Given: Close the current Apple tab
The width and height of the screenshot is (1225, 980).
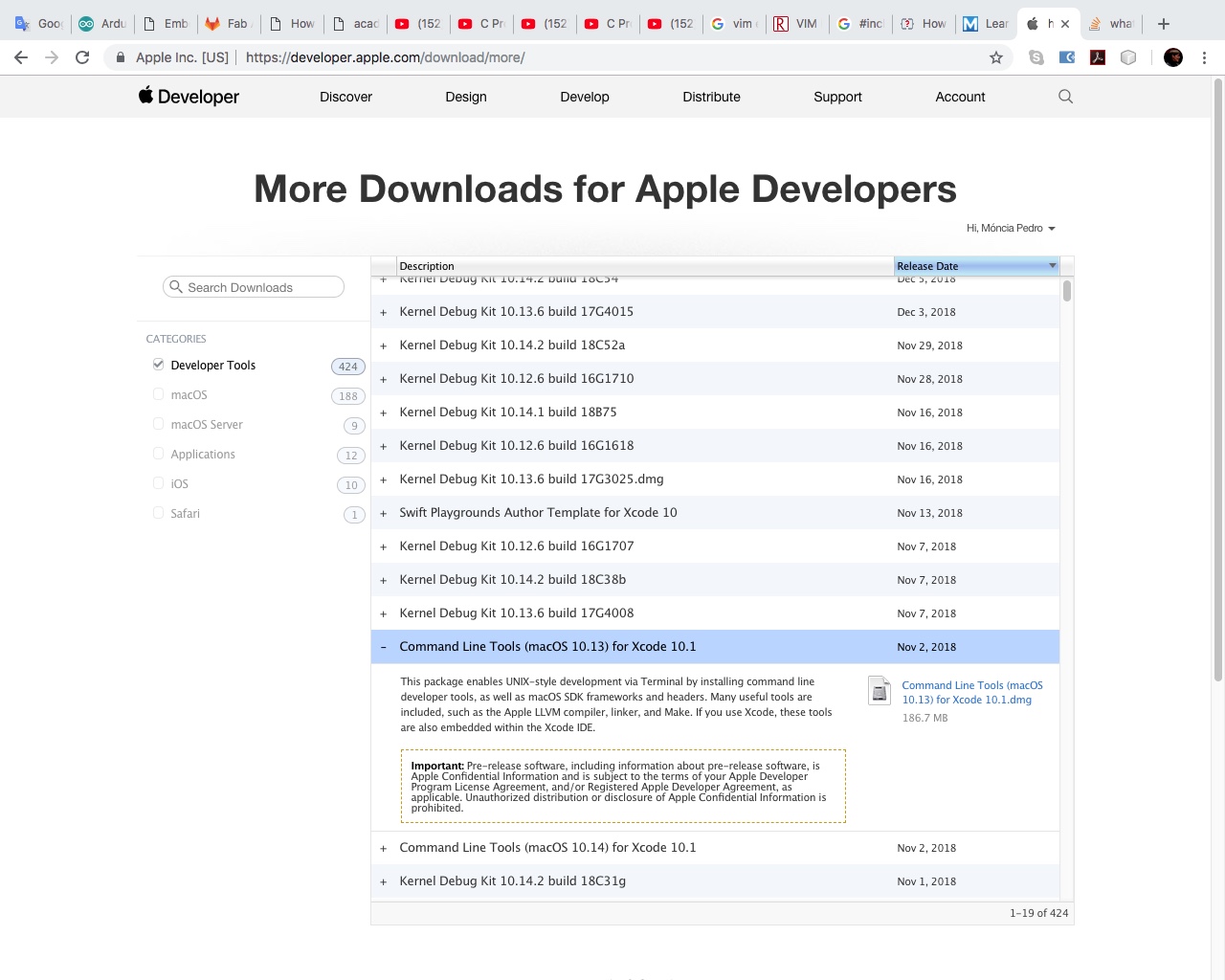Looking at the screenshot, I should click(x=1065, y=24).
